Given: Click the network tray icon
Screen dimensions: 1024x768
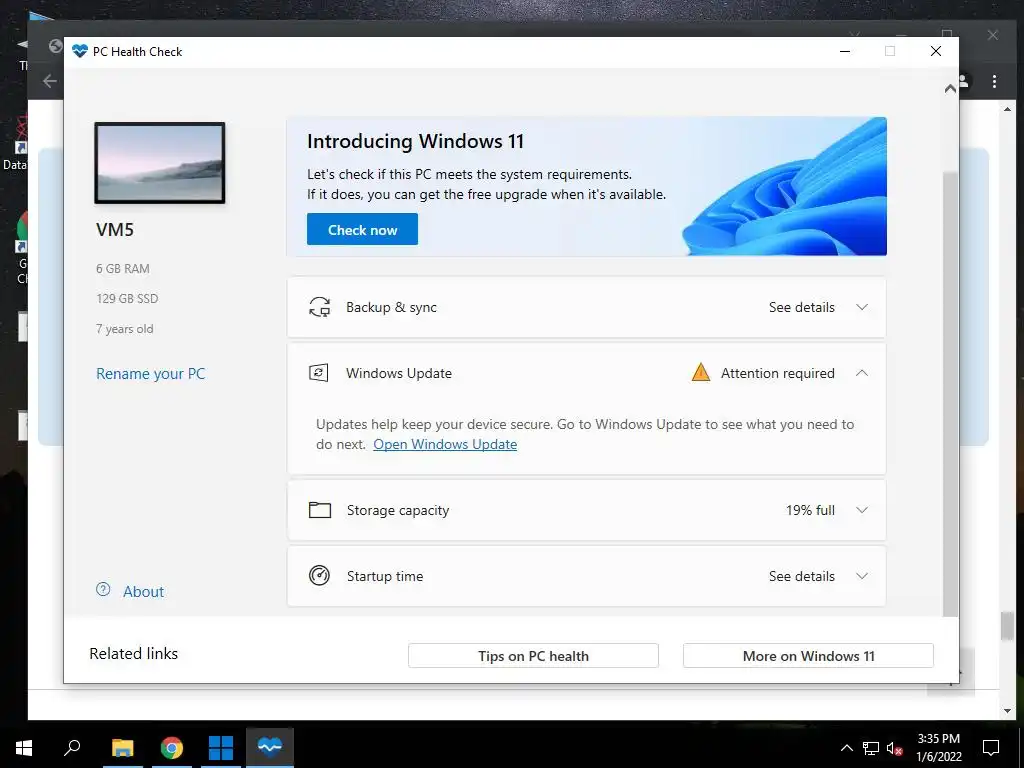Looking at the screenshot, I should 871,748.
